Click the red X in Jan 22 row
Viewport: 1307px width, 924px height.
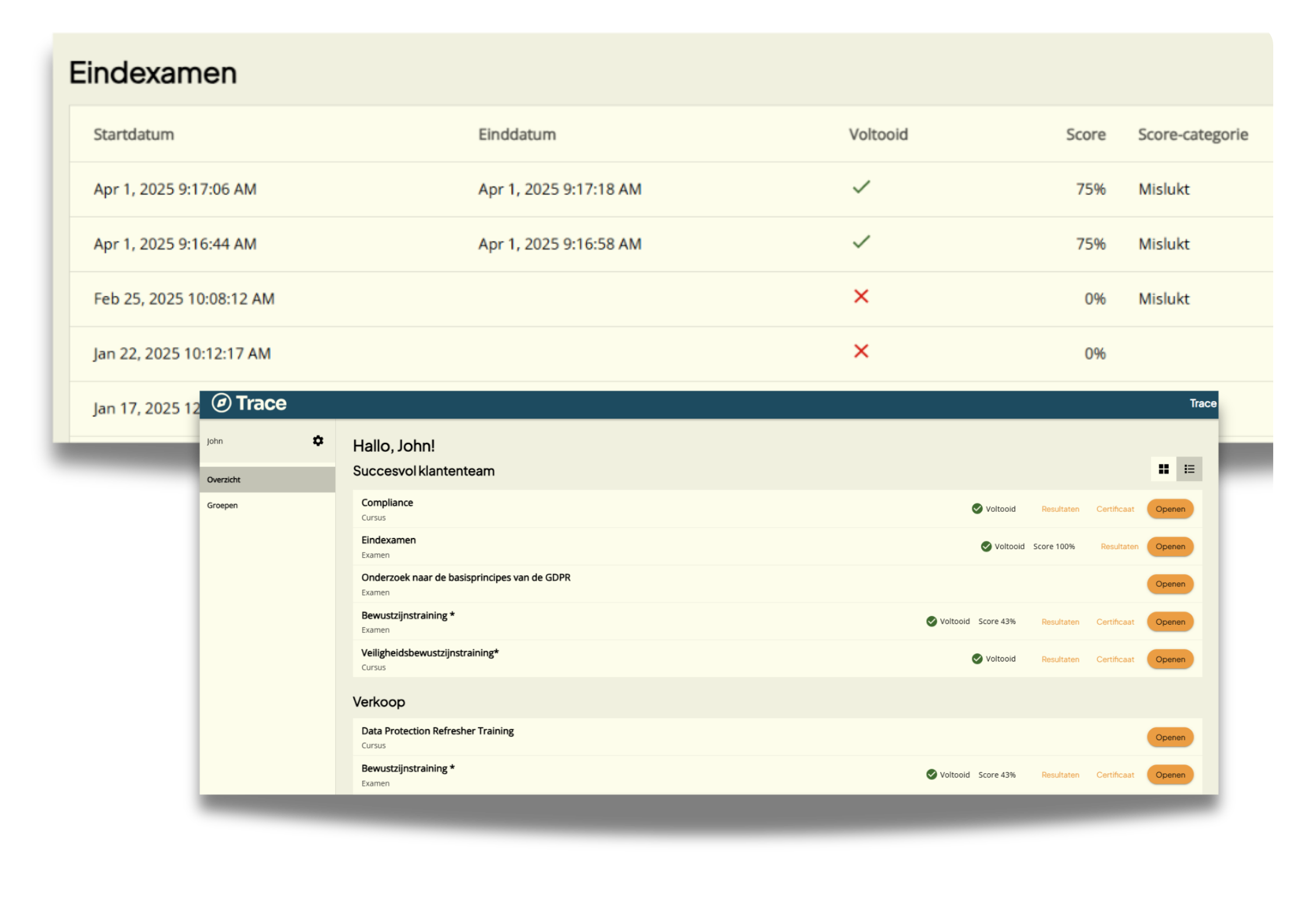(x=861, y=351)
